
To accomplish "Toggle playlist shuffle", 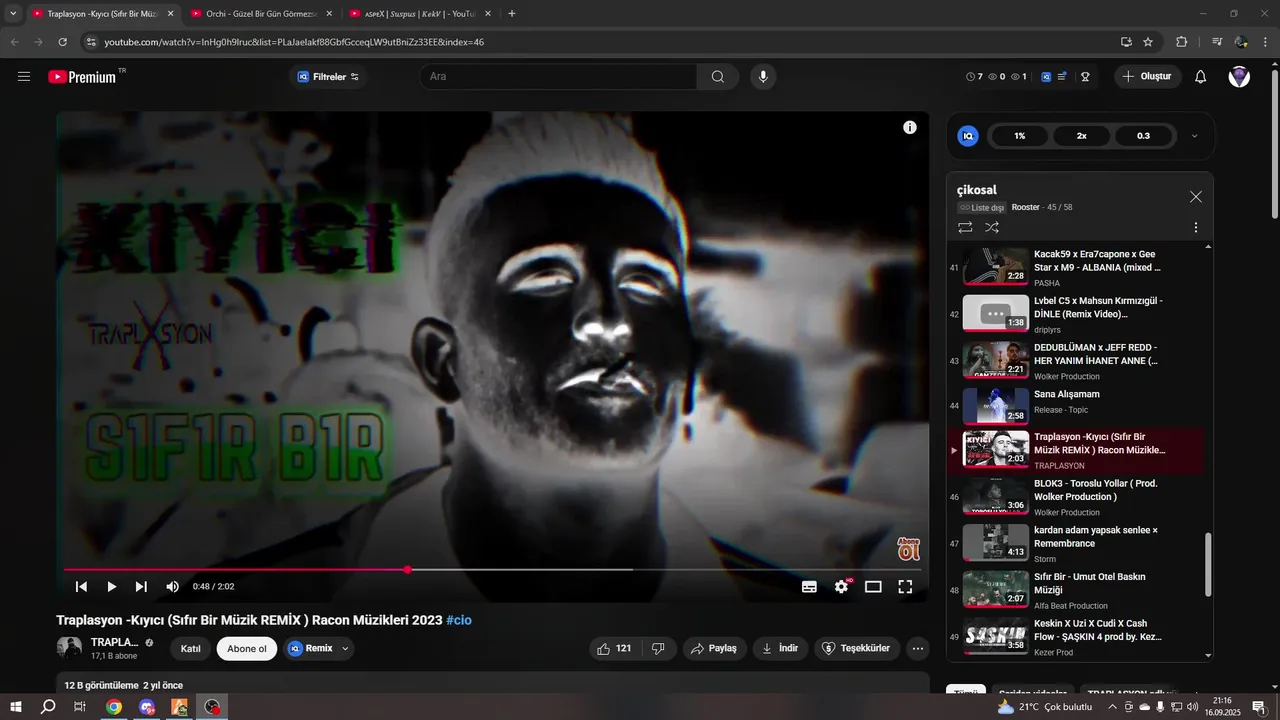I will coord(992,228).
